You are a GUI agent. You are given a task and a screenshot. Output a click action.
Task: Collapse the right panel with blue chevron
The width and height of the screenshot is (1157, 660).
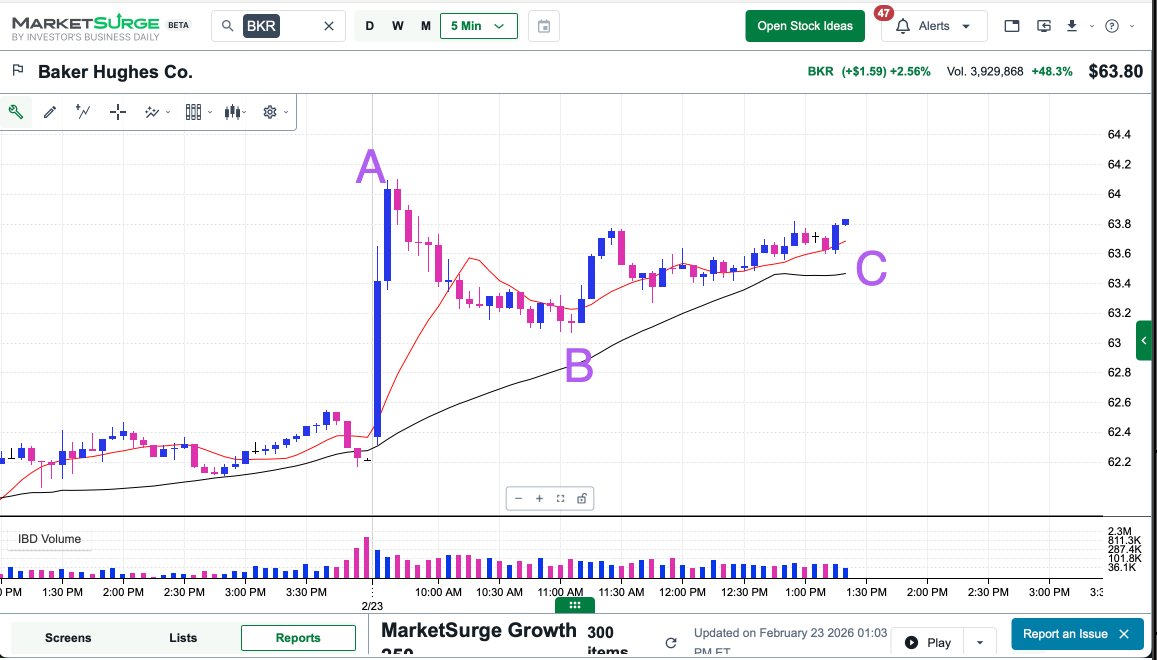coord(1146,340)
